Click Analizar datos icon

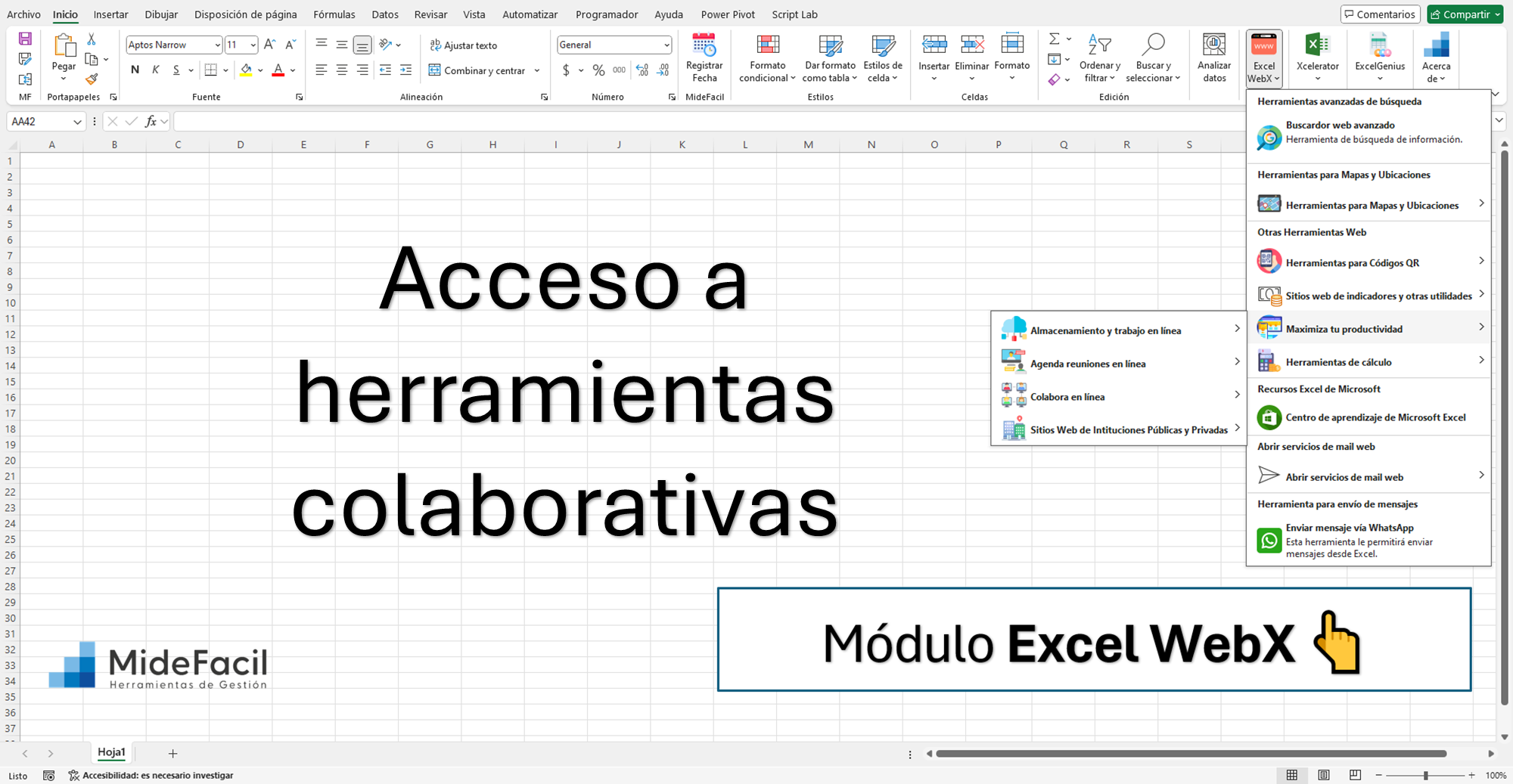[1214, 45]
